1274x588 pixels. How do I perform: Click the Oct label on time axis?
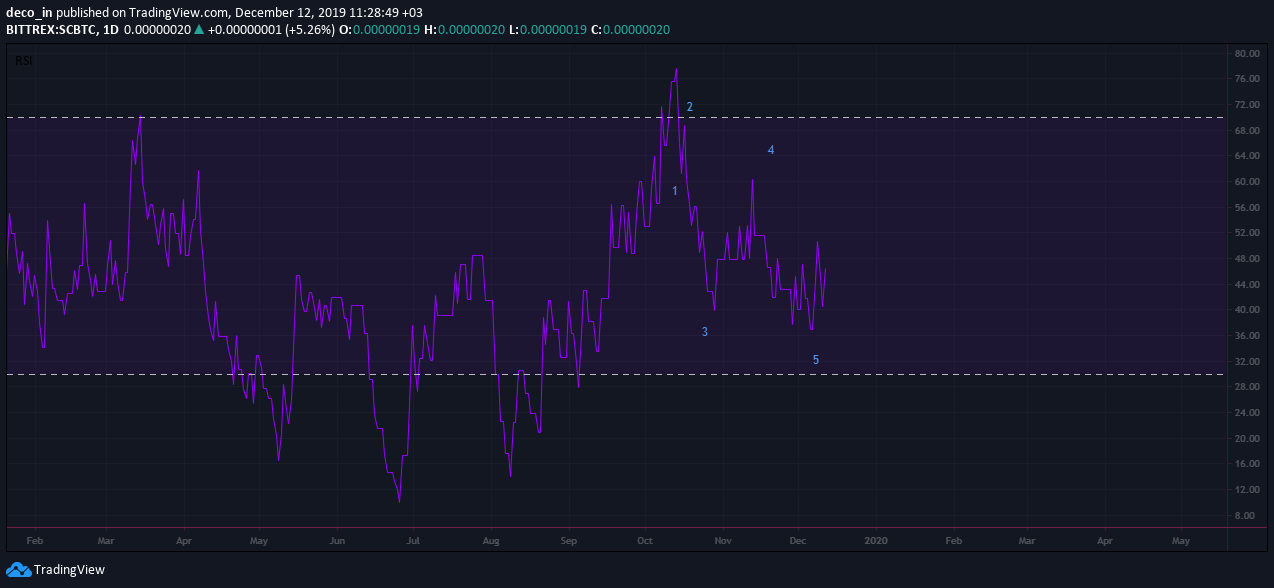coord(645,540)
